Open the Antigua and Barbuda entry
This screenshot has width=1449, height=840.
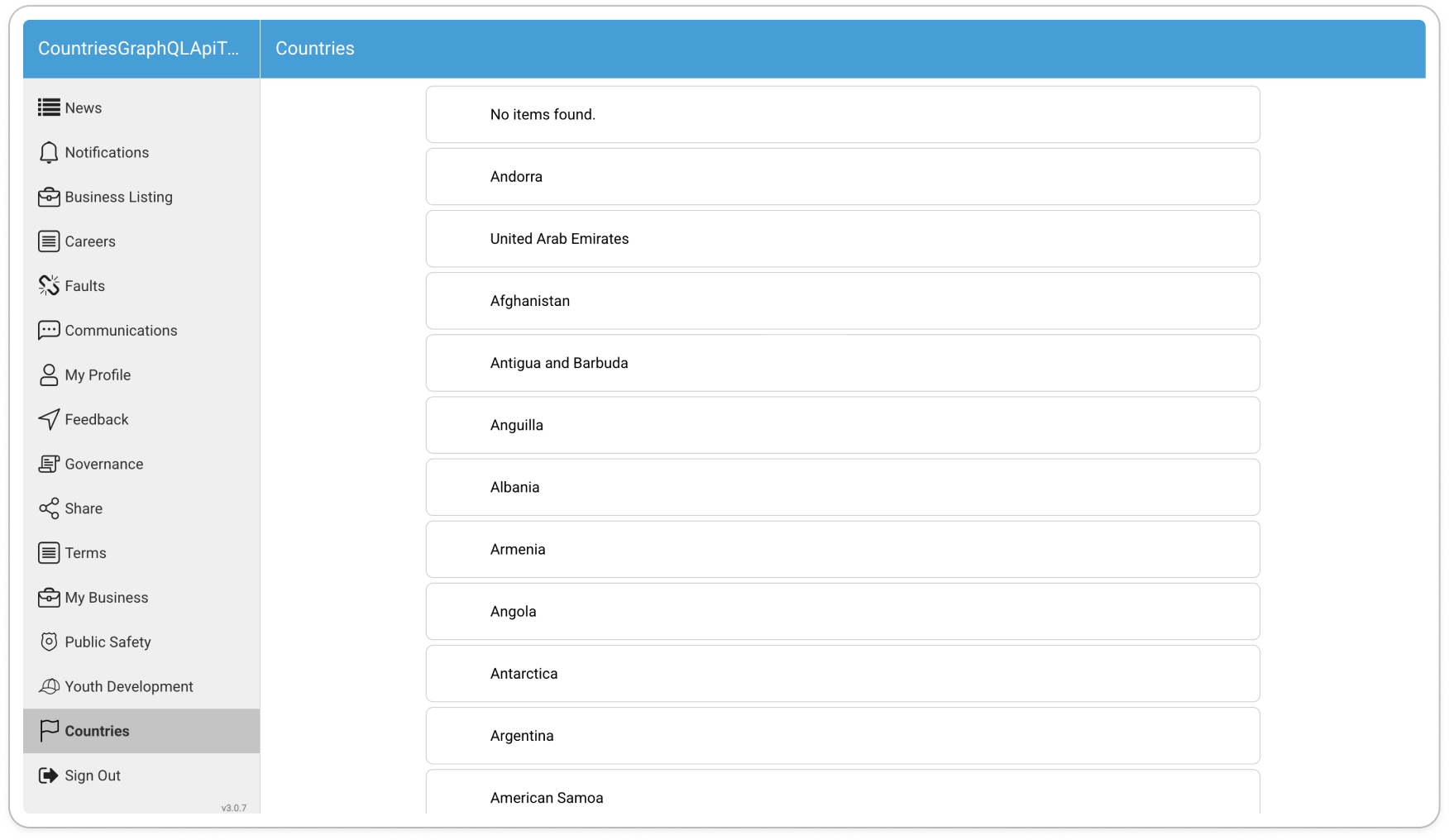[x=842, y=363]
